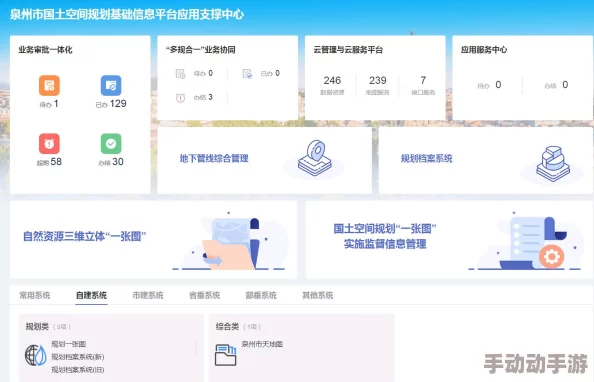Image resolution: width=594 pixels, height=382 pixels.
Task: Click the 239 地图服务 count
Action: click(378, 85)
